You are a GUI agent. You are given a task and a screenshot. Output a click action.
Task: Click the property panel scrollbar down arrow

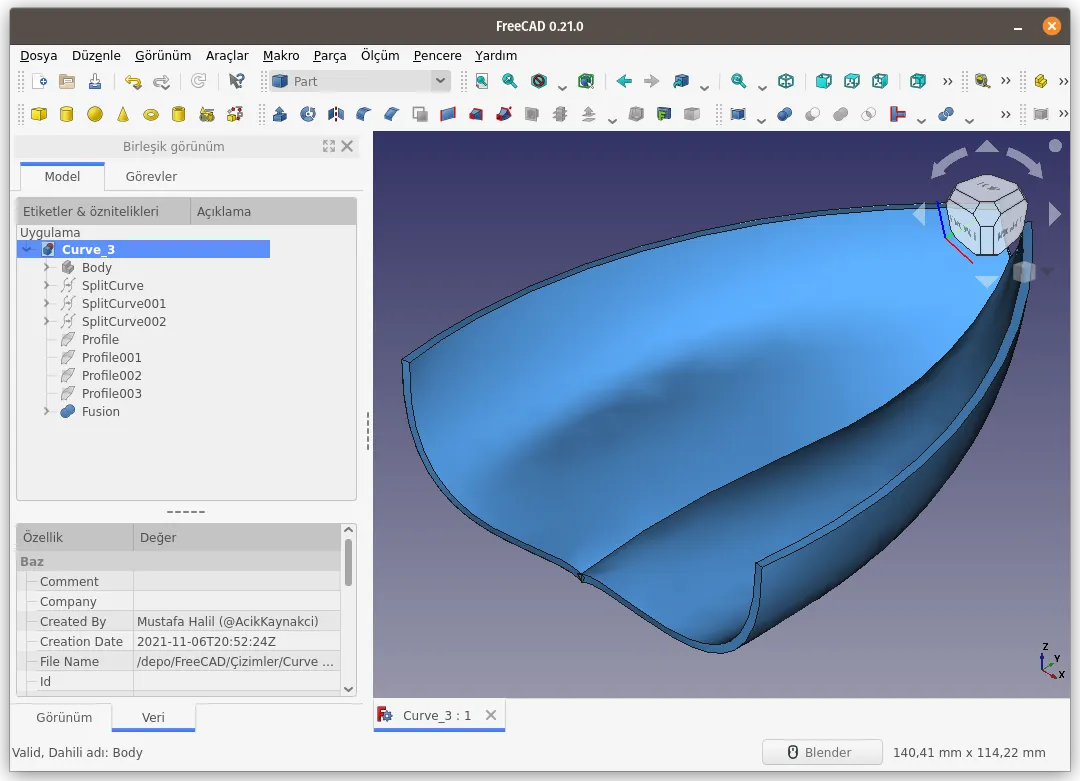click(349, 689)
